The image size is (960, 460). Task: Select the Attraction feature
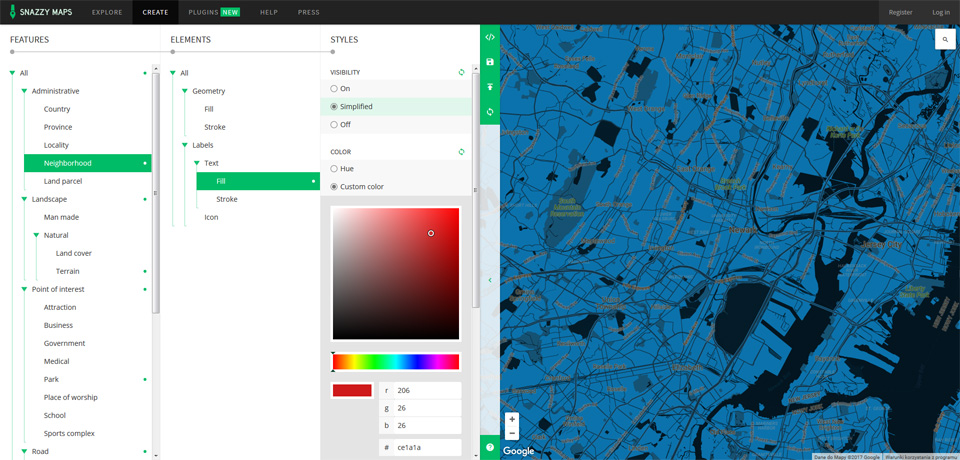(x=60, y=307)
